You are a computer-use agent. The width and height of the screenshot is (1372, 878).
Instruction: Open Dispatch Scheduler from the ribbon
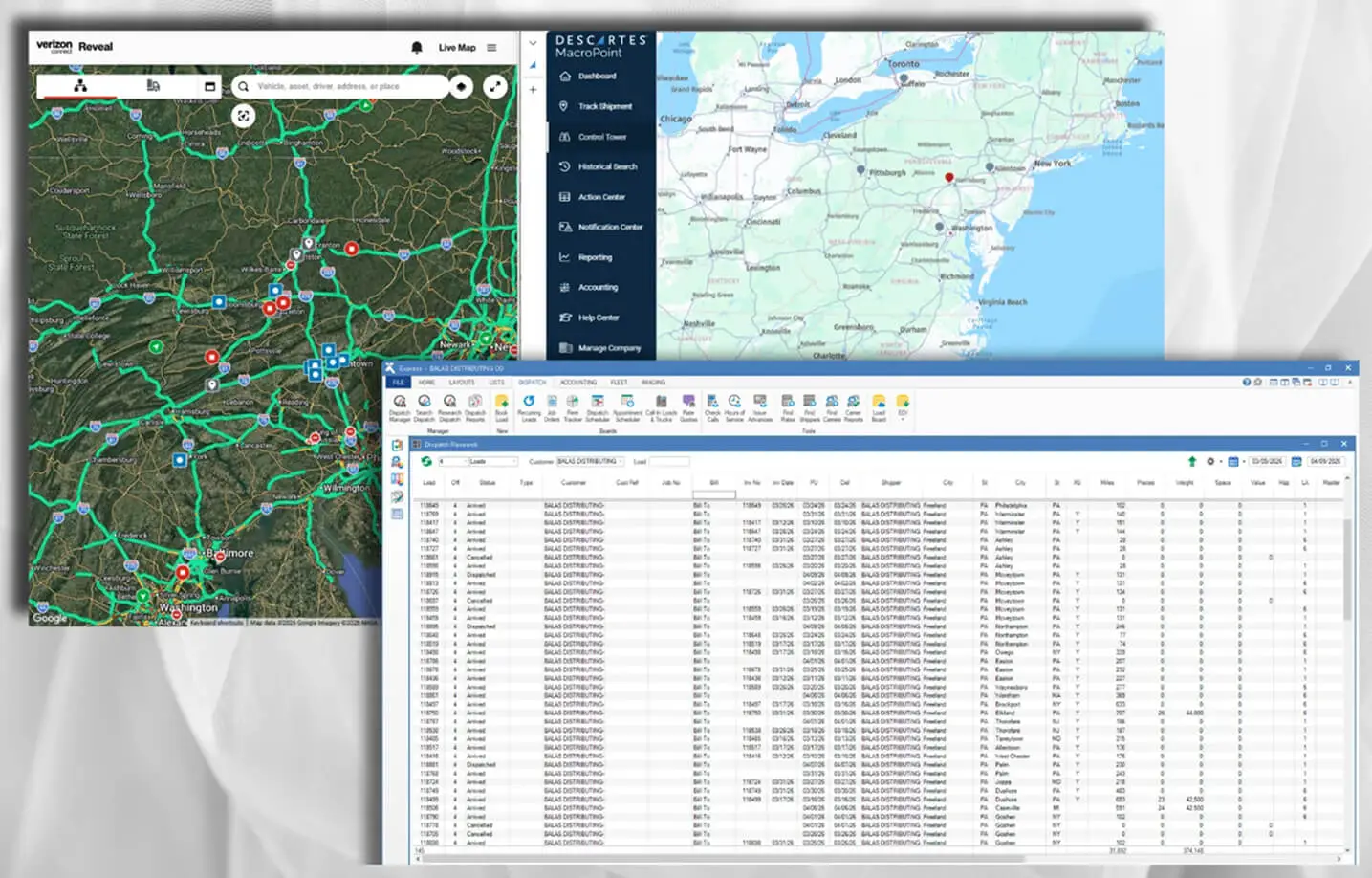pos(598,408)
